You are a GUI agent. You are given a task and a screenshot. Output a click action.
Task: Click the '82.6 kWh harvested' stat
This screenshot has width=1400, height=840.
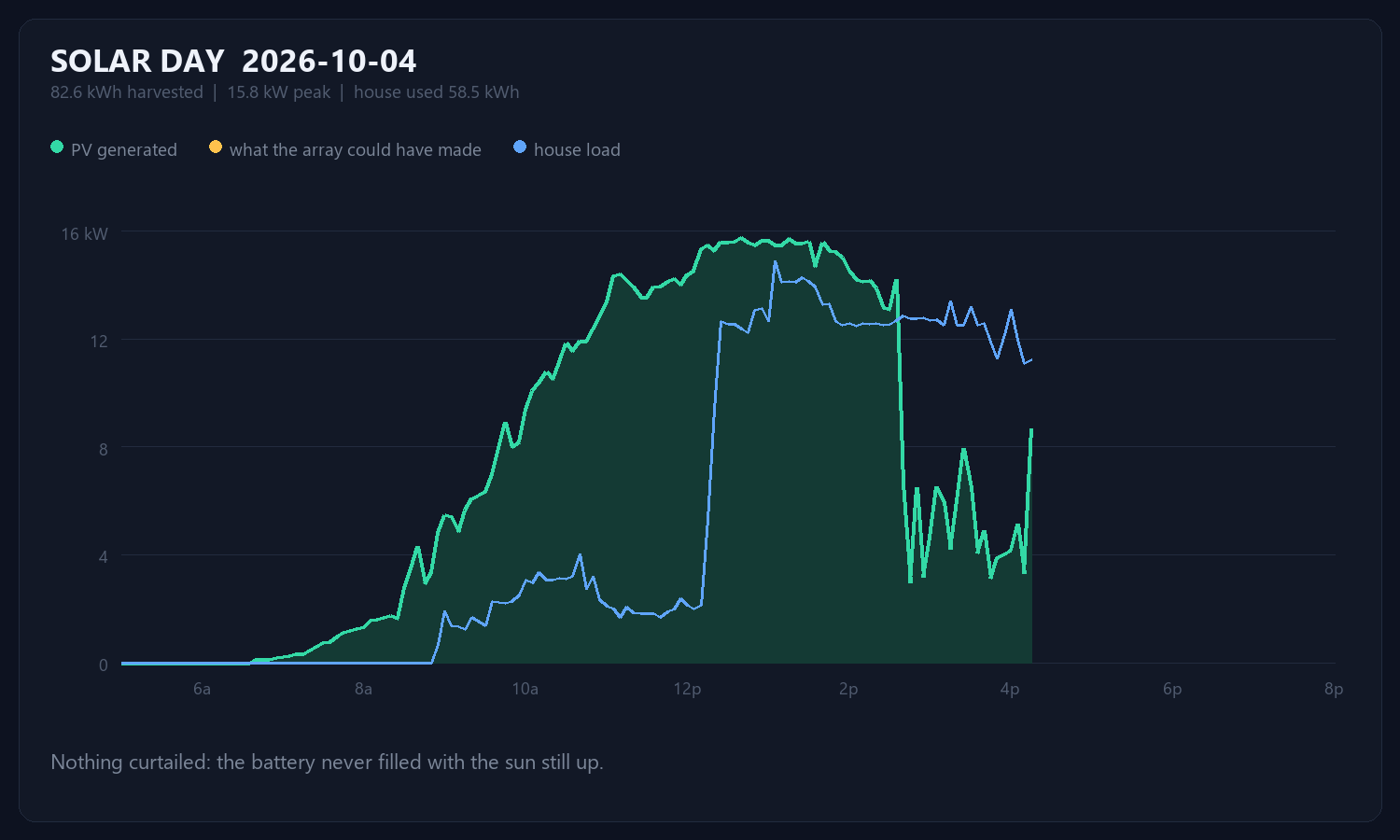coord(127,92)
